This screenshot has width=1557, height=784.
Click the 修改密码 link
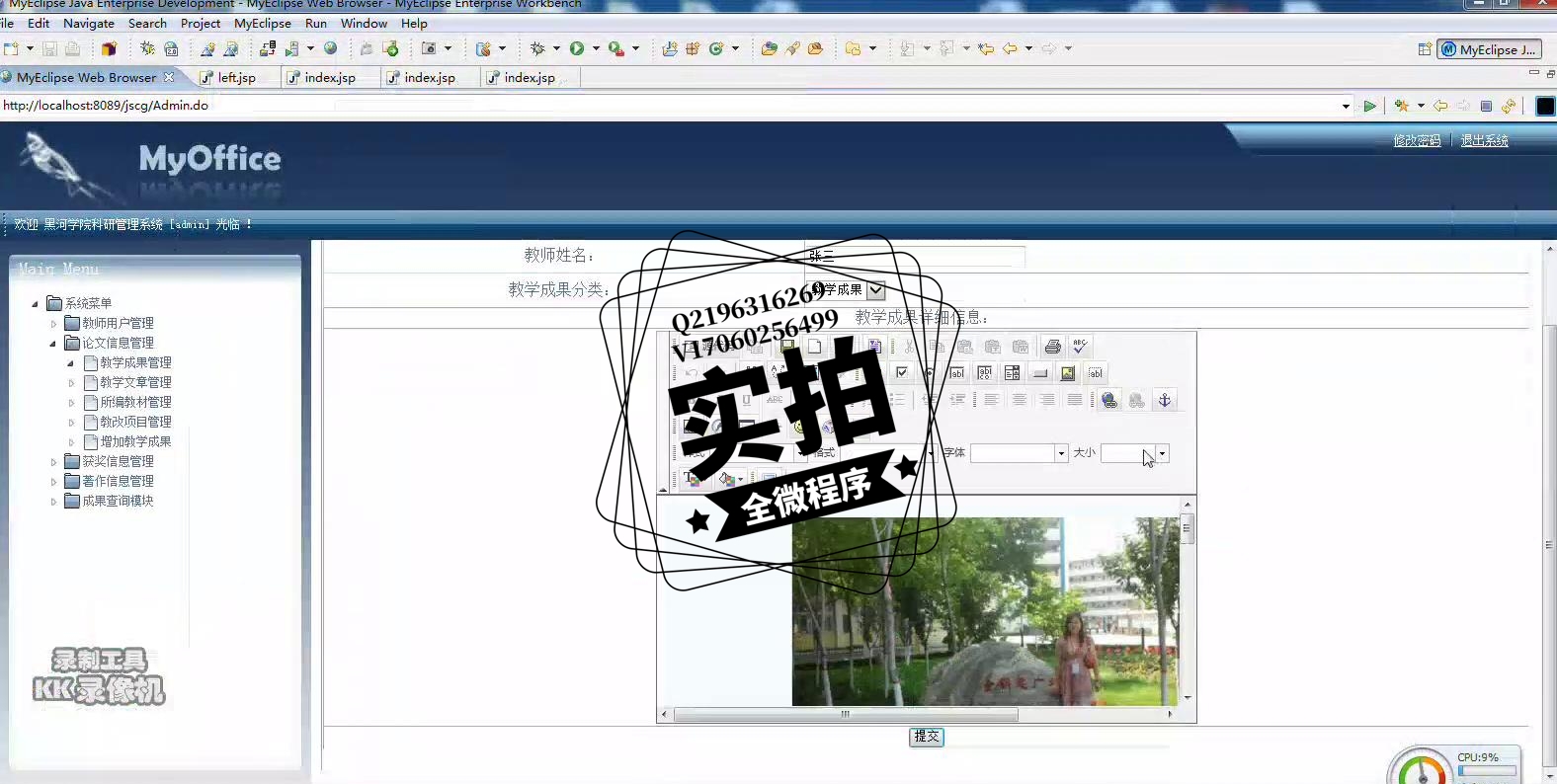(x=1417, y=140)
